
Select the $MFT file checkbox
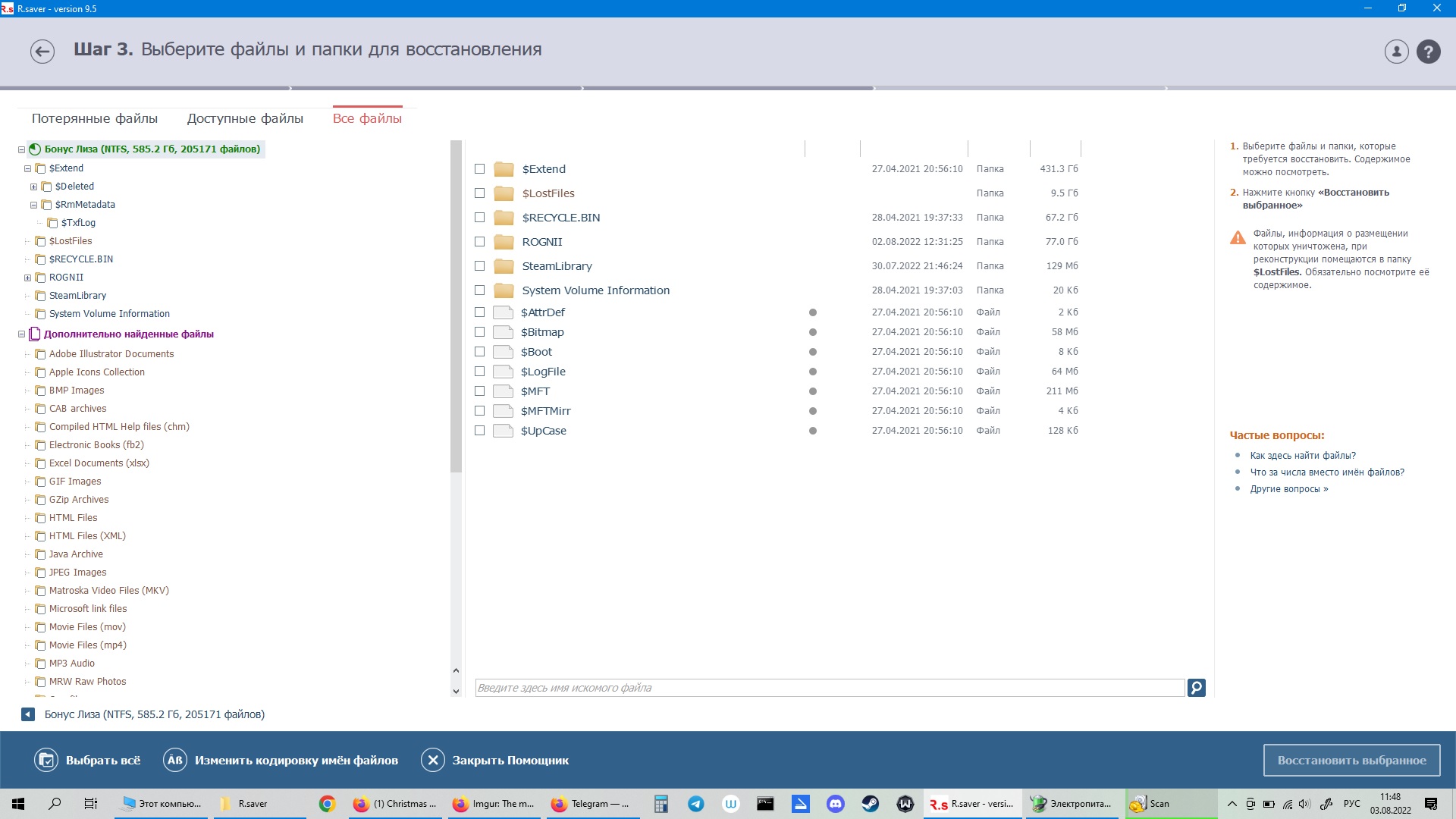tap(479, 391)
